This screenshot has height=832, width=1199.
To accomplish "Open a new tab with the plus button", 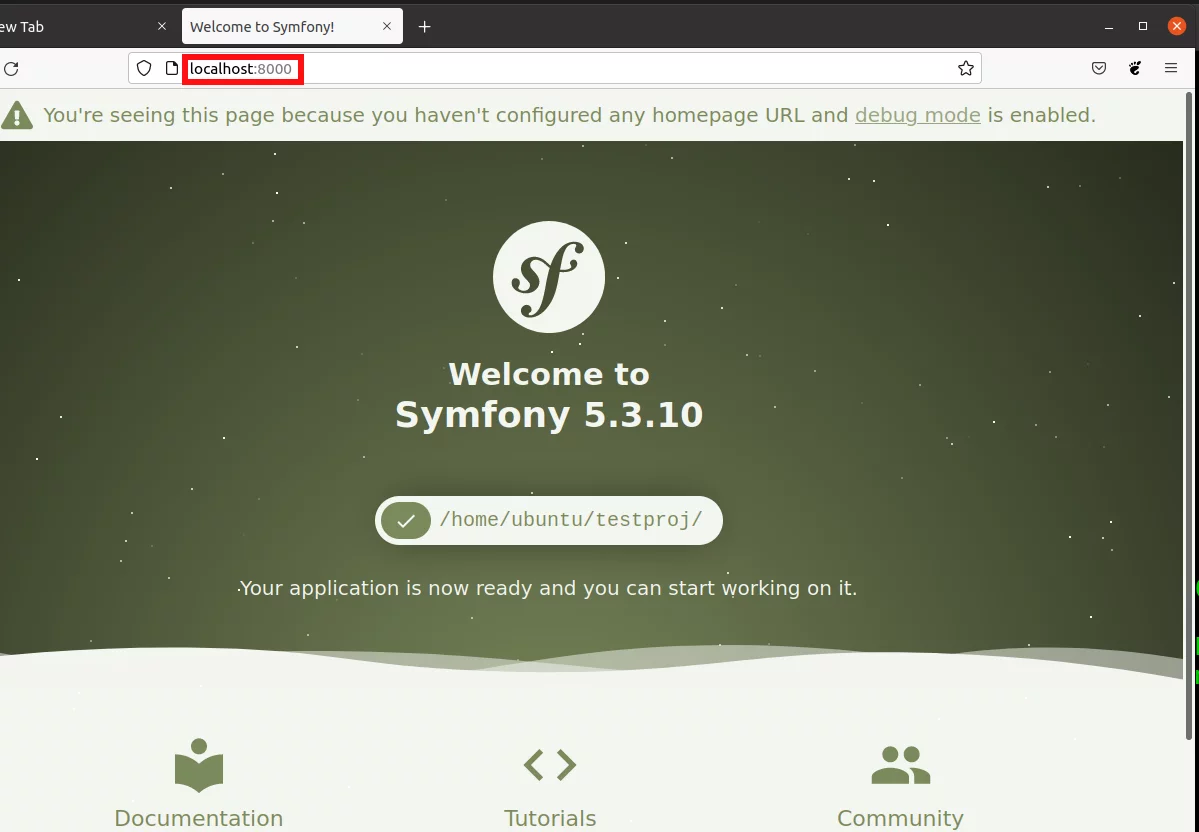I will pyautogui.click(x=424, y=27).
